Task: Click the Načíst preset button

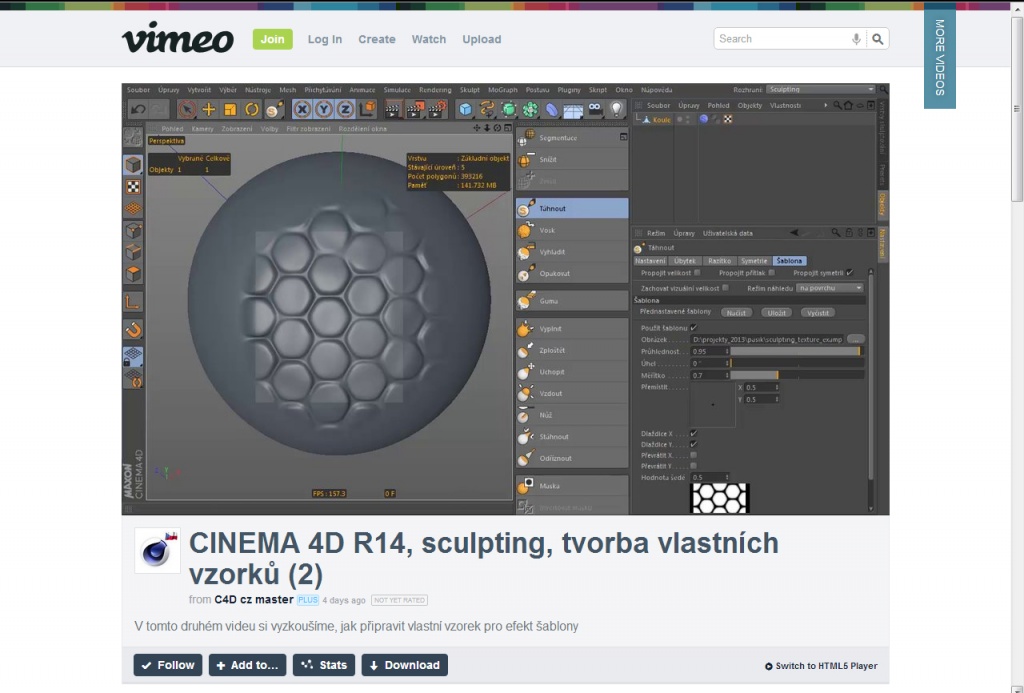Action: [x=736, y=313]
